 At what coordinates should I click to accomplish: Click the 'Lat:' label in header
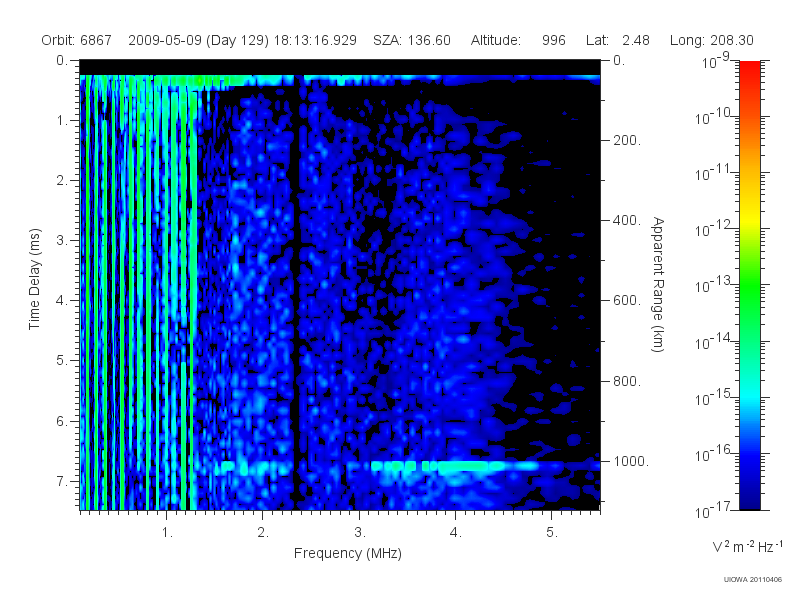597,40
